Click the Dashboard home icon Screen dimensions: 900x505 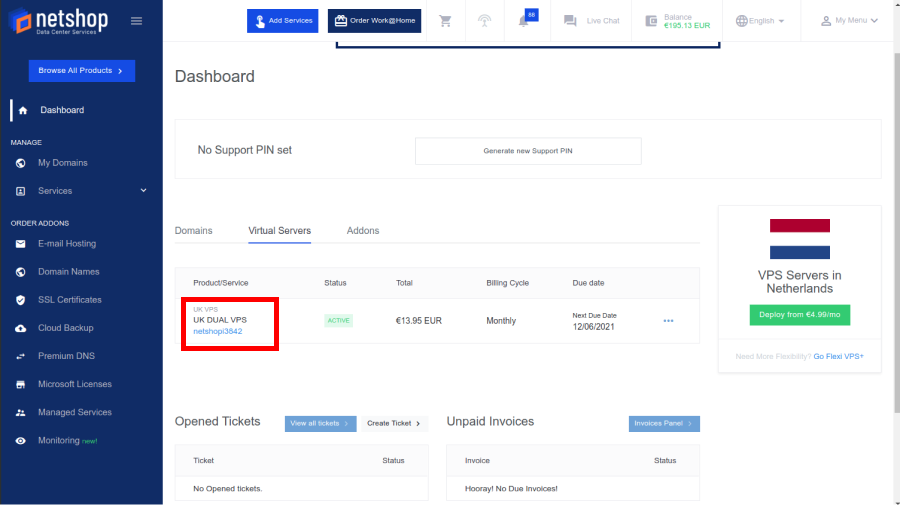(x=23, y=110)
